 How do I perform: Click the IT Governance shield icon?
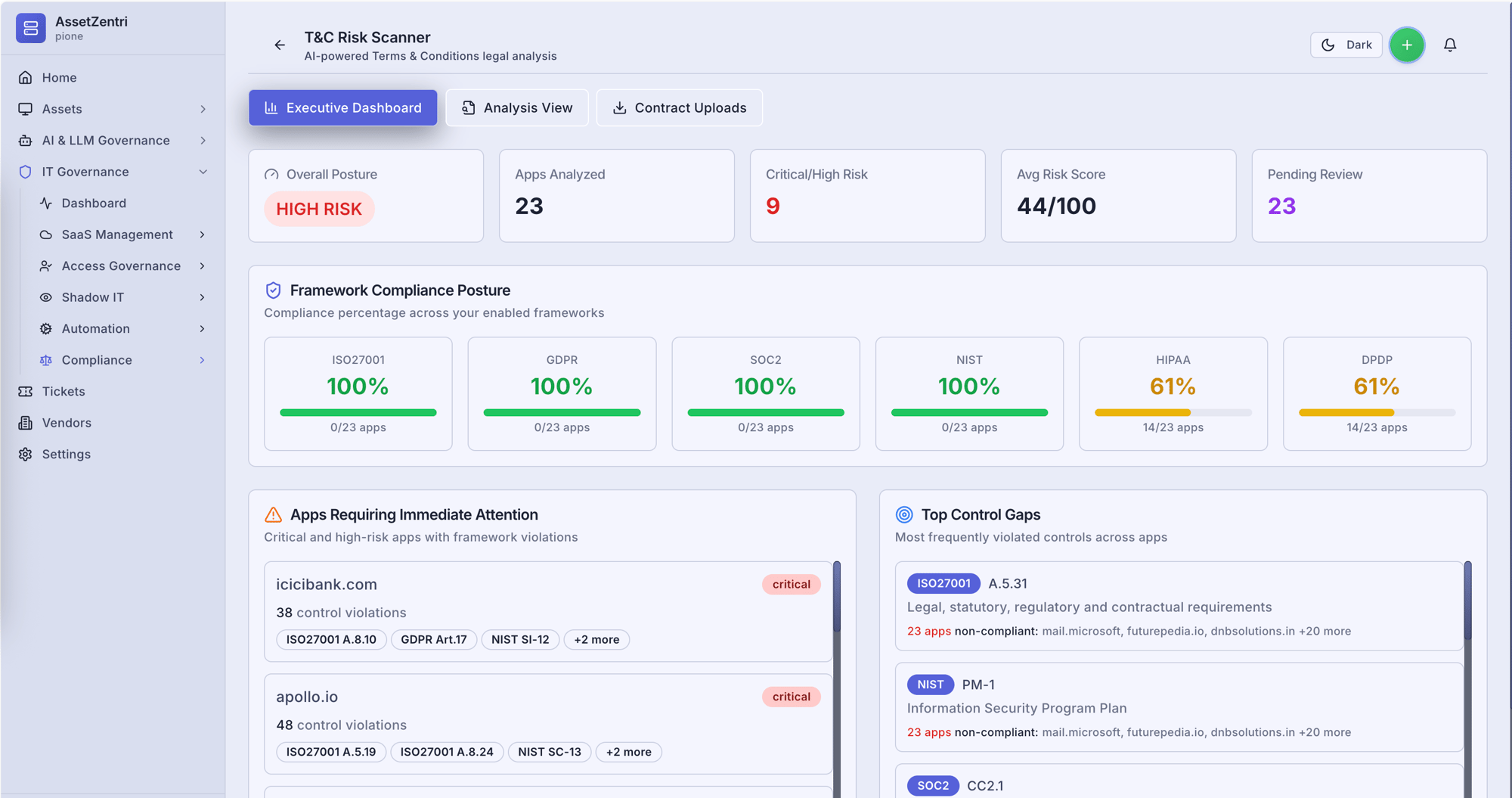coord(26,172)
